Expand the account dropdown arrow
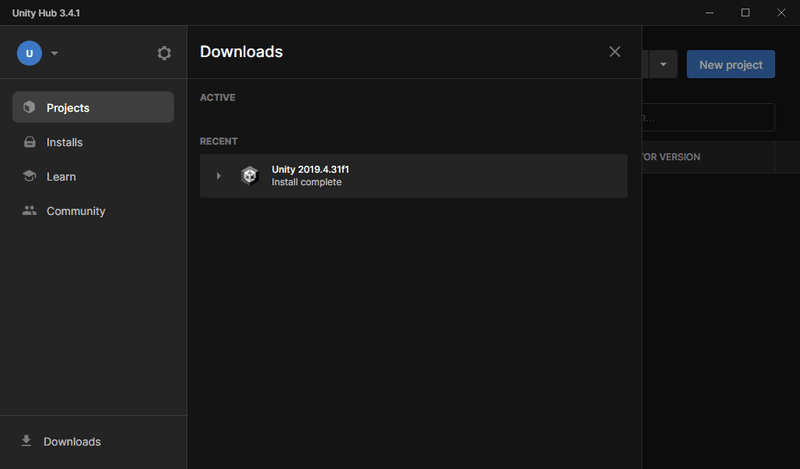This screenshot has height=469, width=800. (55, 53)
